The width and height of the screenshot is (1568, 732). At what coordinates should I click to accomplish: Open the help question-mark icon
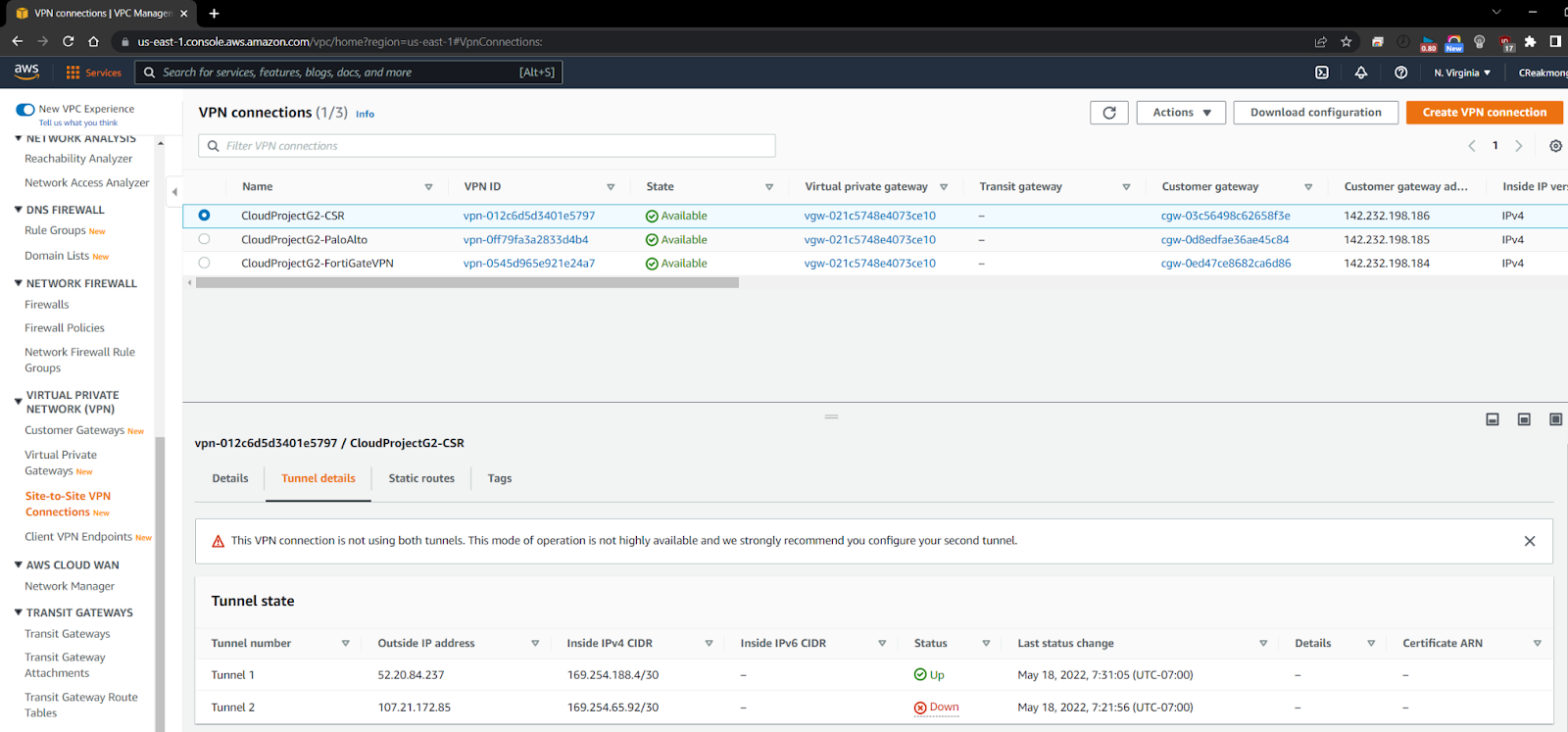coord(1401,73)
